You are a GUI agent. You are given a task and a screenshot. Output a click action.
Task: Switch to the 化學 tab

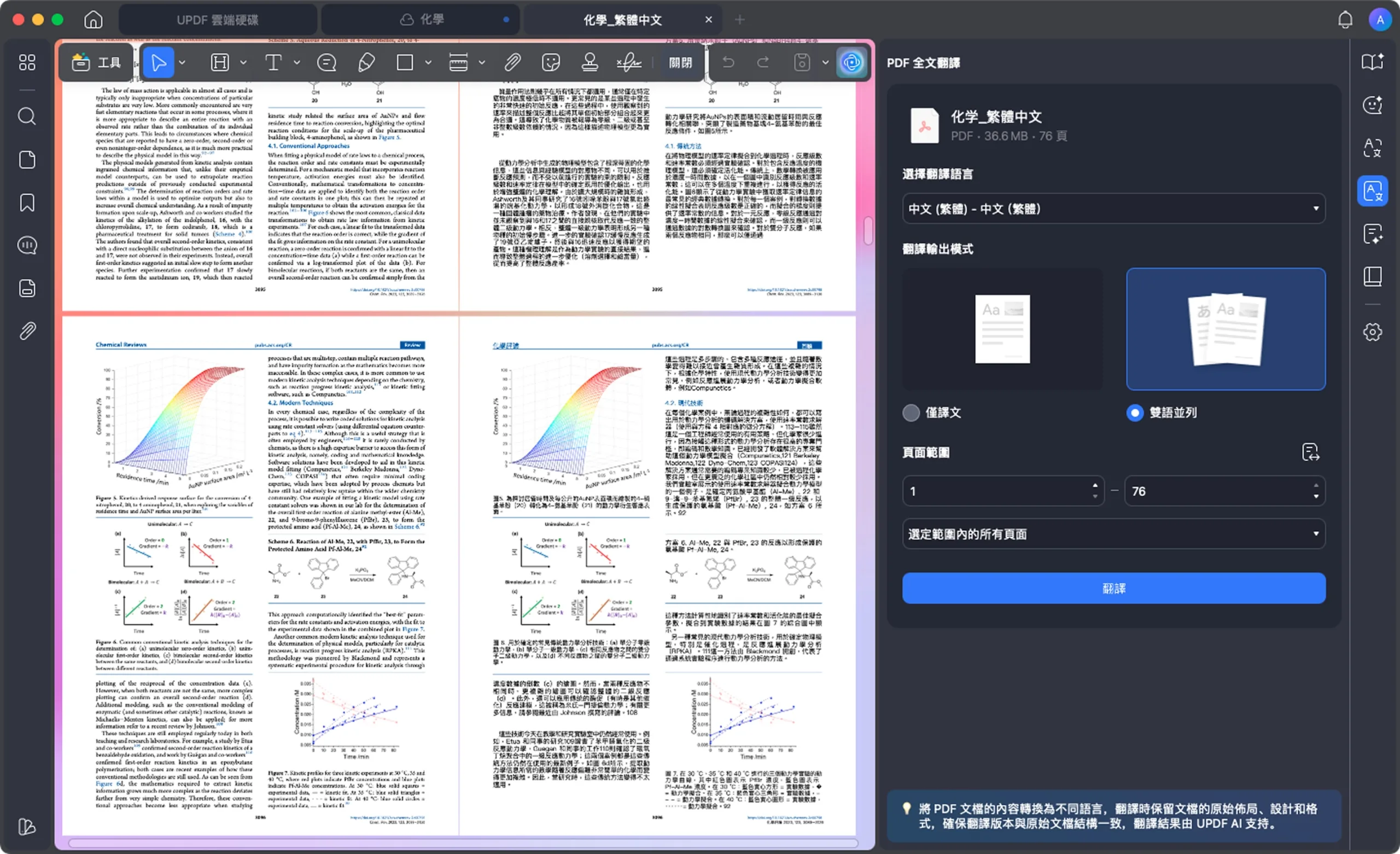click(x=421, y=20)
